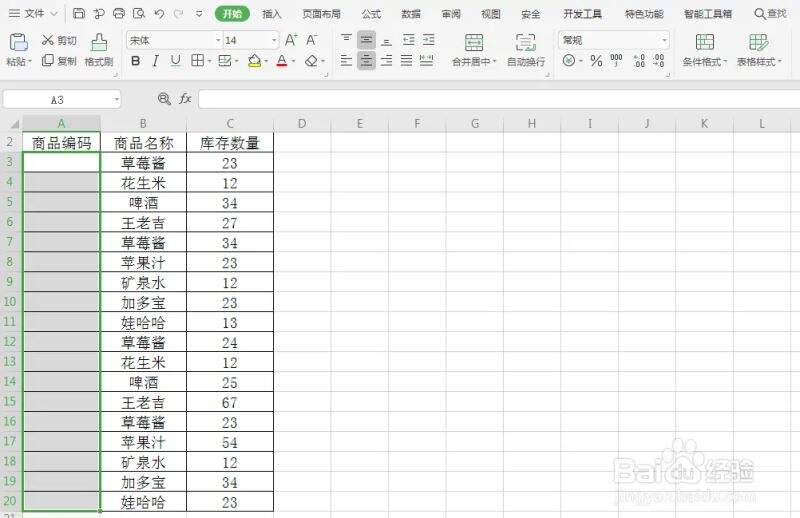Switch to the 视图 View tab
This screenshot has width=800, height=518.
tap(491, 14)
